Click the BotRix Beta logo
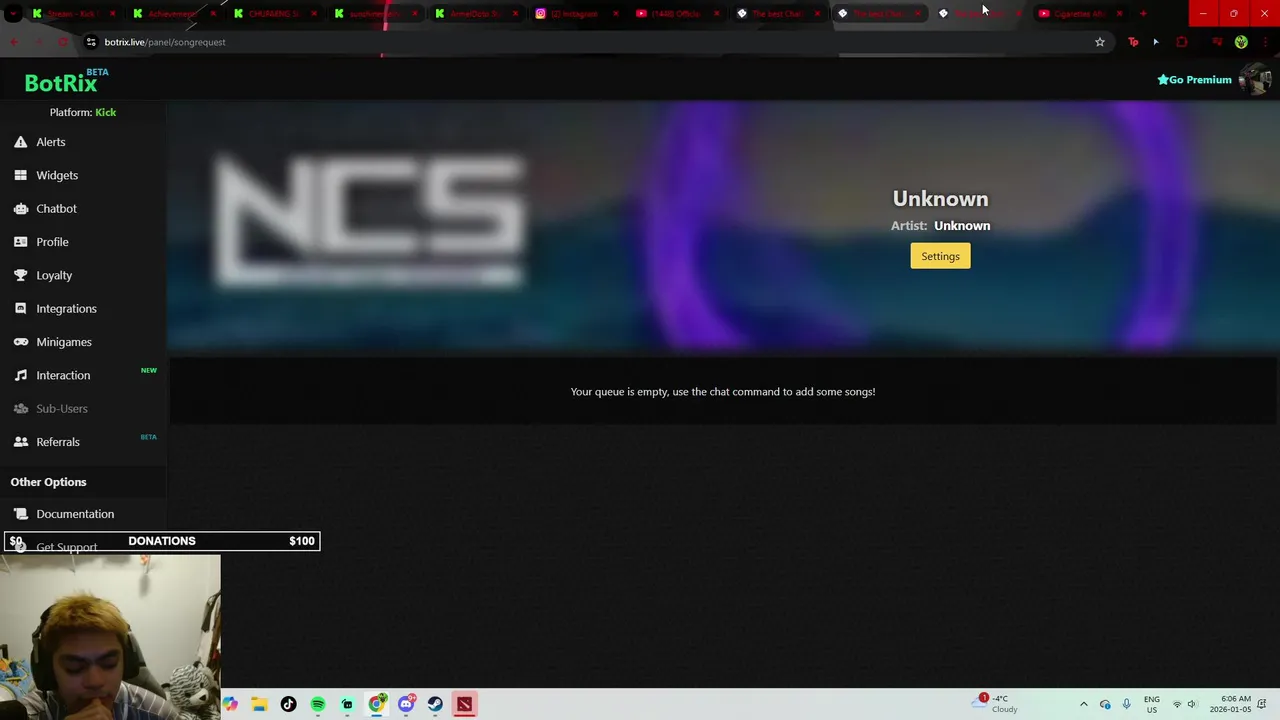 [66, 81]
